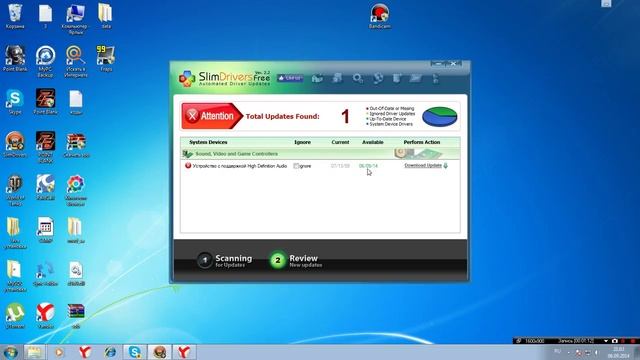Open the Windows Start menu

[10, 352]
